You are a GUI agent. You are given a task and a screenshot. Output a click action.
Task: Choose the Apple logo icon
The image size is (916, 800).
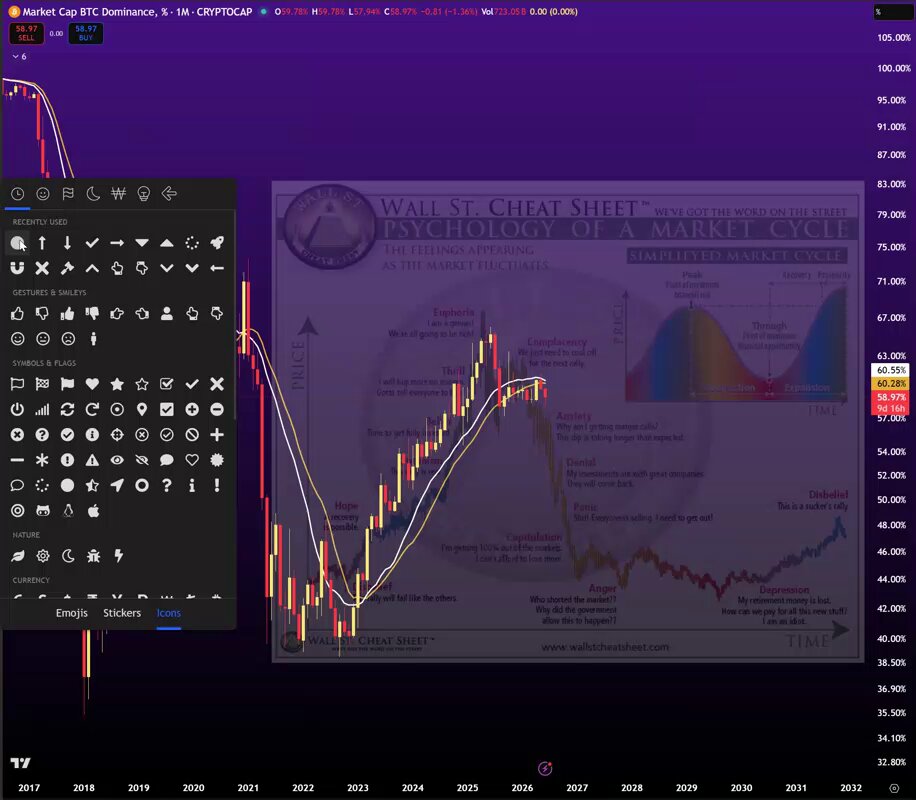(x=93, y=511)
